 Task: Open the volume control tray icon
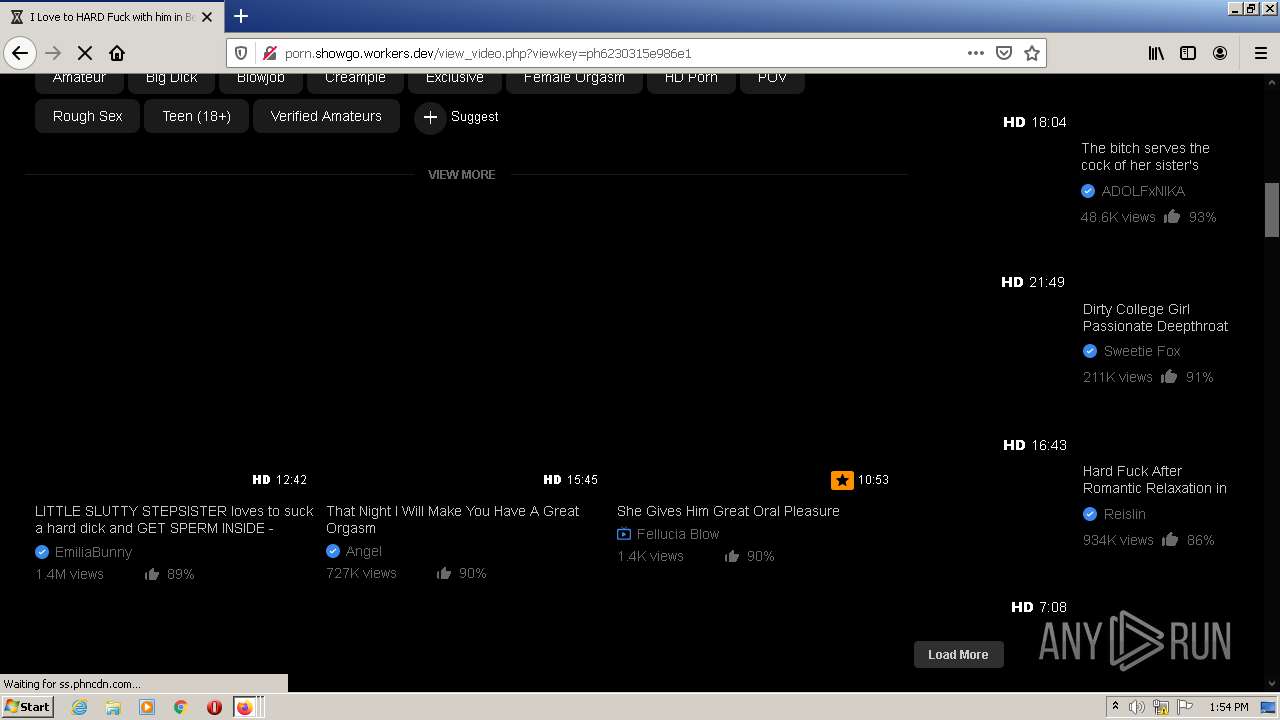[1137, 707]
